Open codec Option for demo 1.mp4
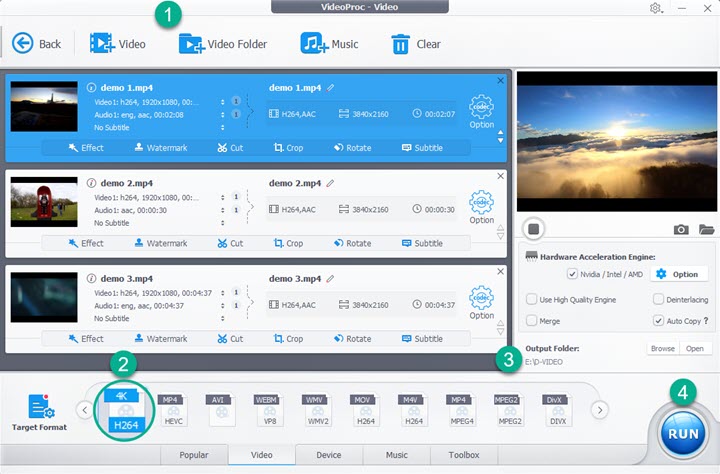Image resolution: width=720 pixels, height=474 pixels. pyautogui.click(x=481, y=112)
